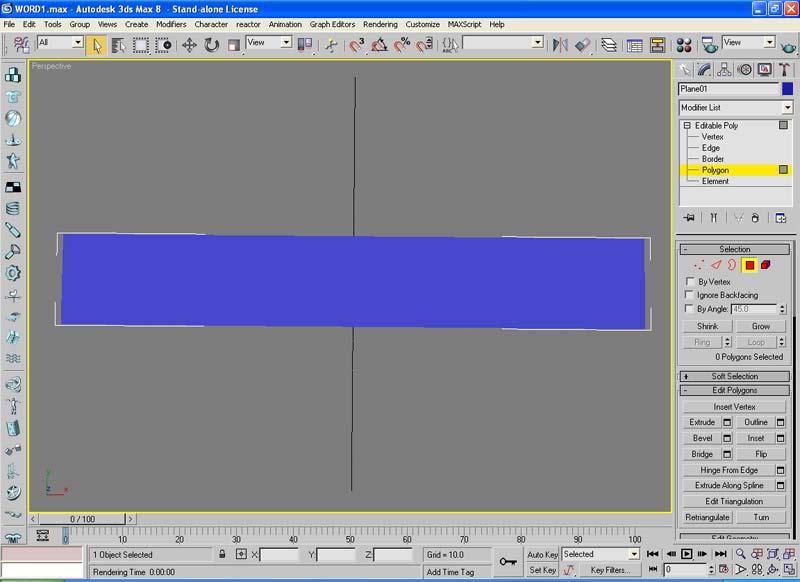Open the Utilities hammer panel tab
This screenshot has height=582, width=800.
tap(784, 69)
